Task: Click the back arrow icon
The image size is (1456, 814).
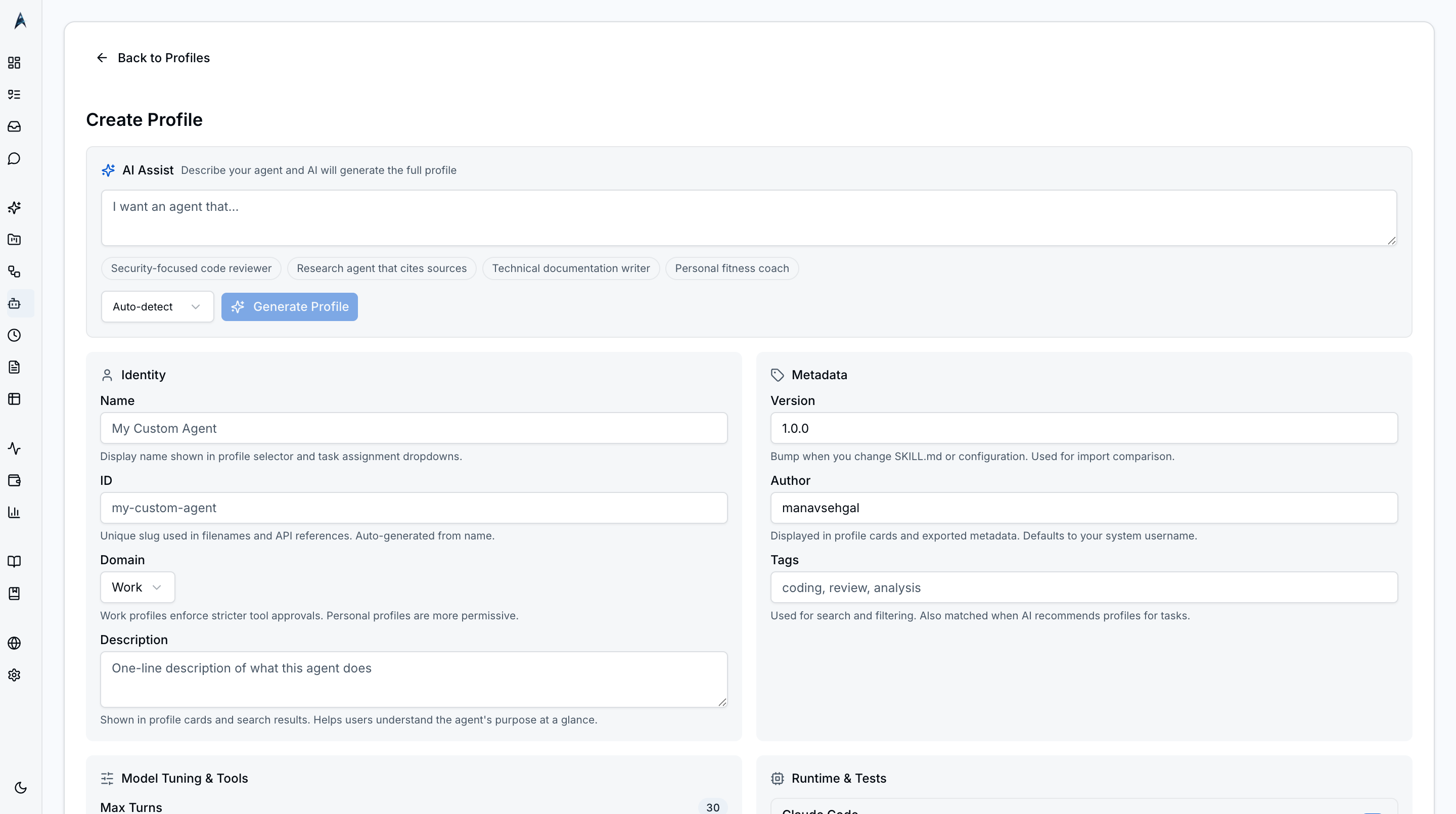Action: pyautogui.click(x=102, y=58)
